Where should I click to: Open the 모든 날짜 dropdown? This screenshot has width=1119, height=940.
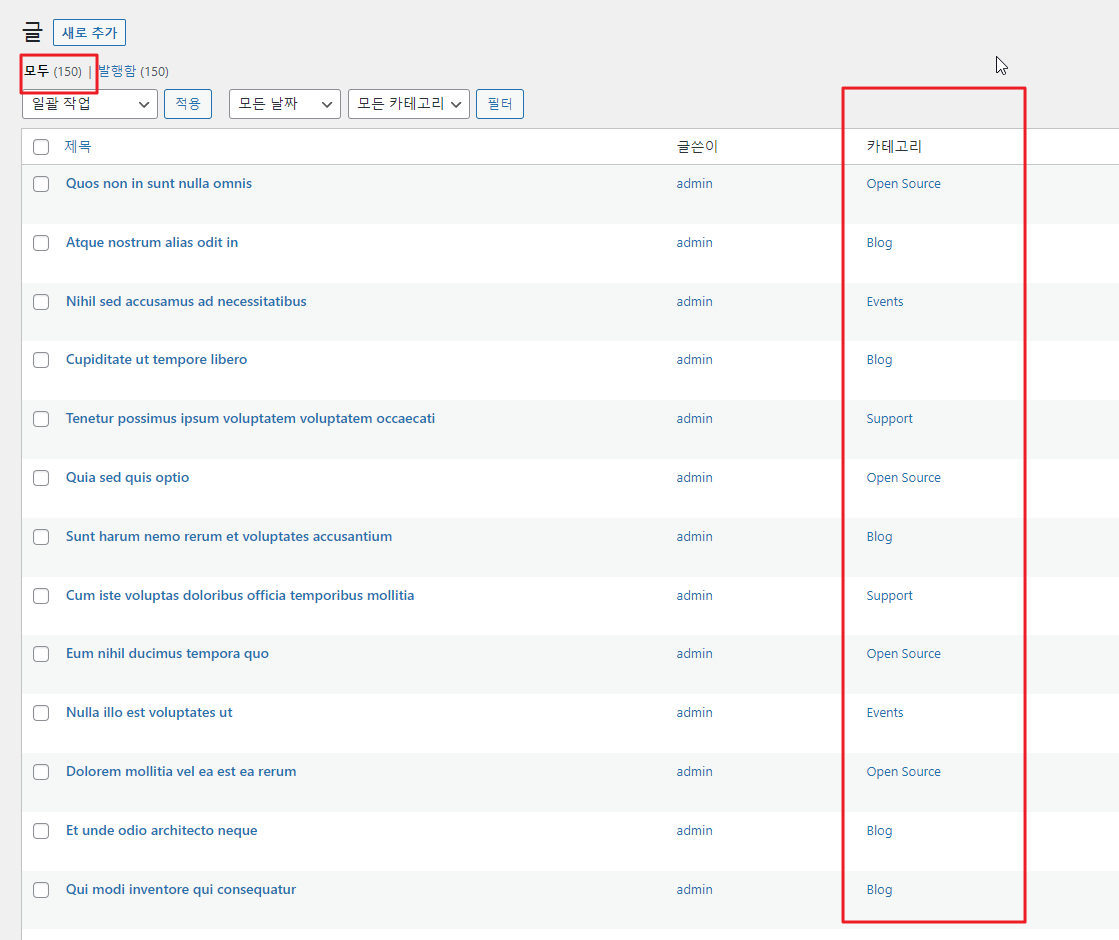(x=285, y=104)
